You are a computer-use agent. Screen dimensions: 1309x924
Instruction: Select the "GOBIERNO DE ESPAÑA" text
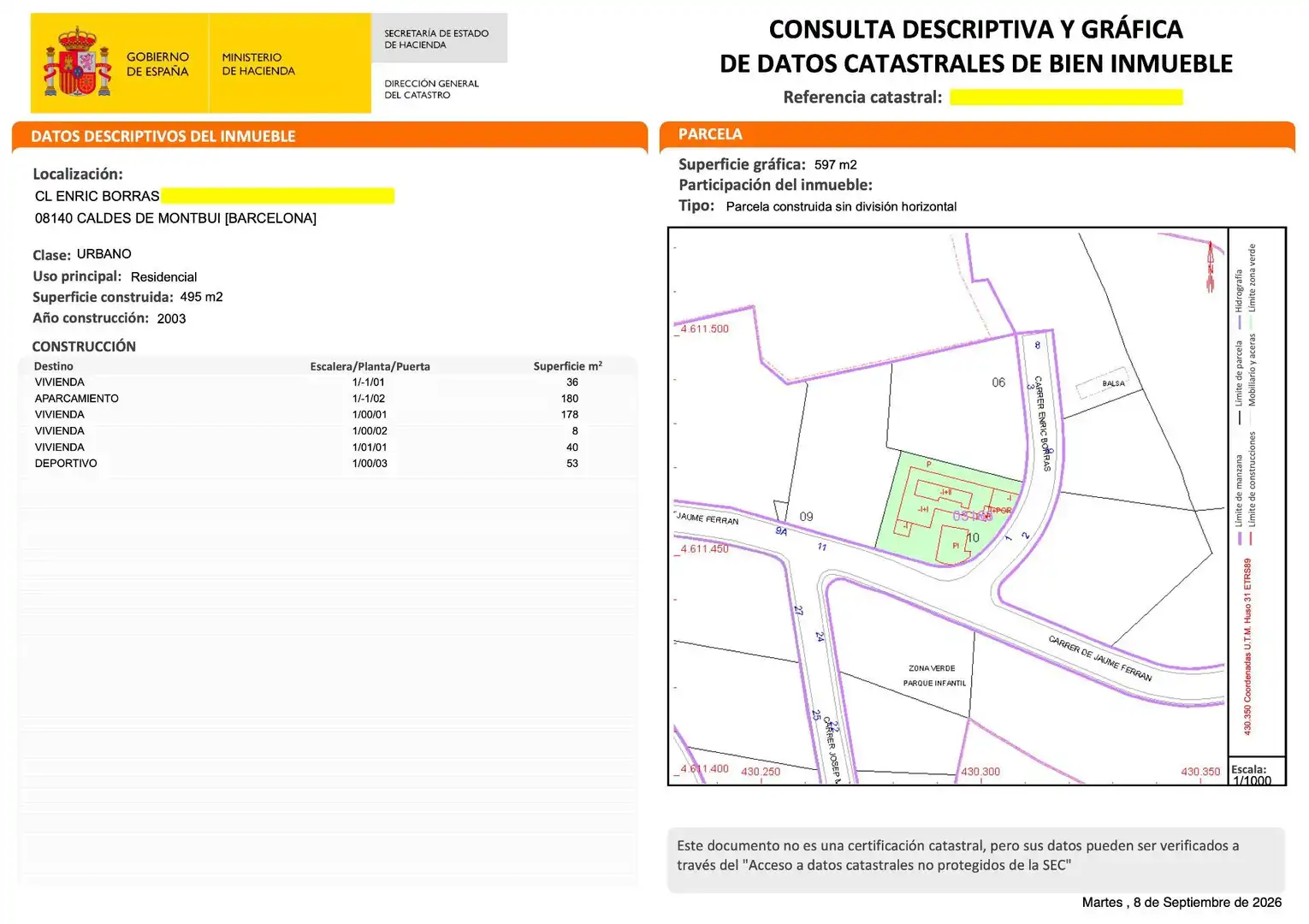pos(157,64)
